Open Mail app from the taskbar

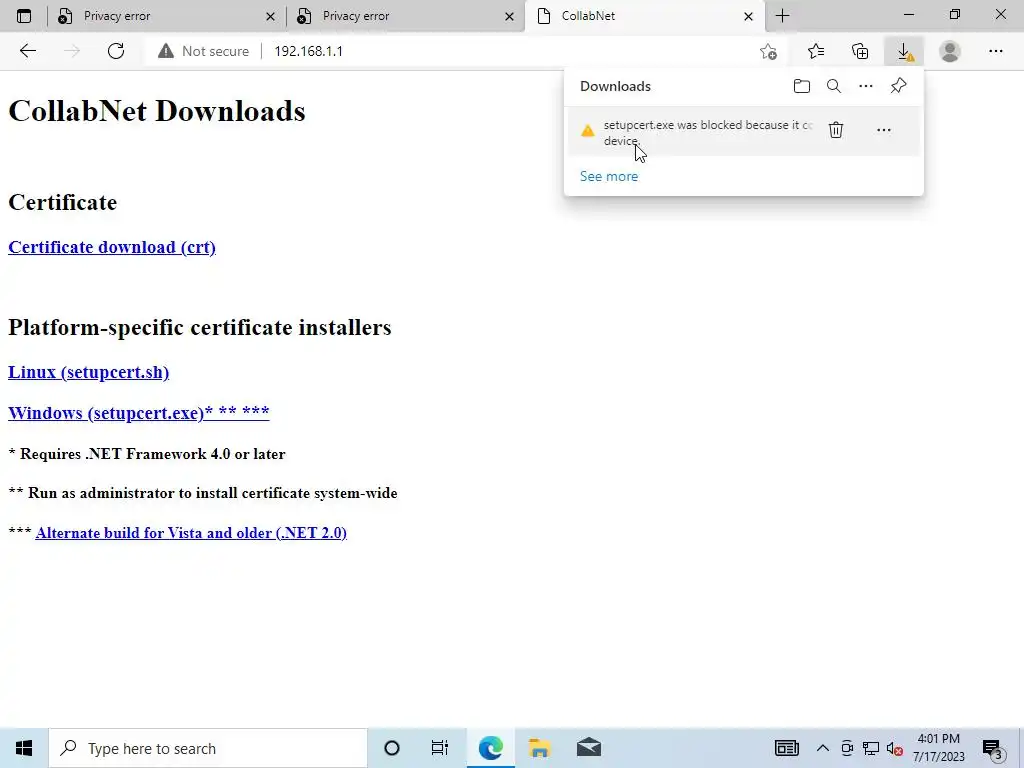point(588,748)
